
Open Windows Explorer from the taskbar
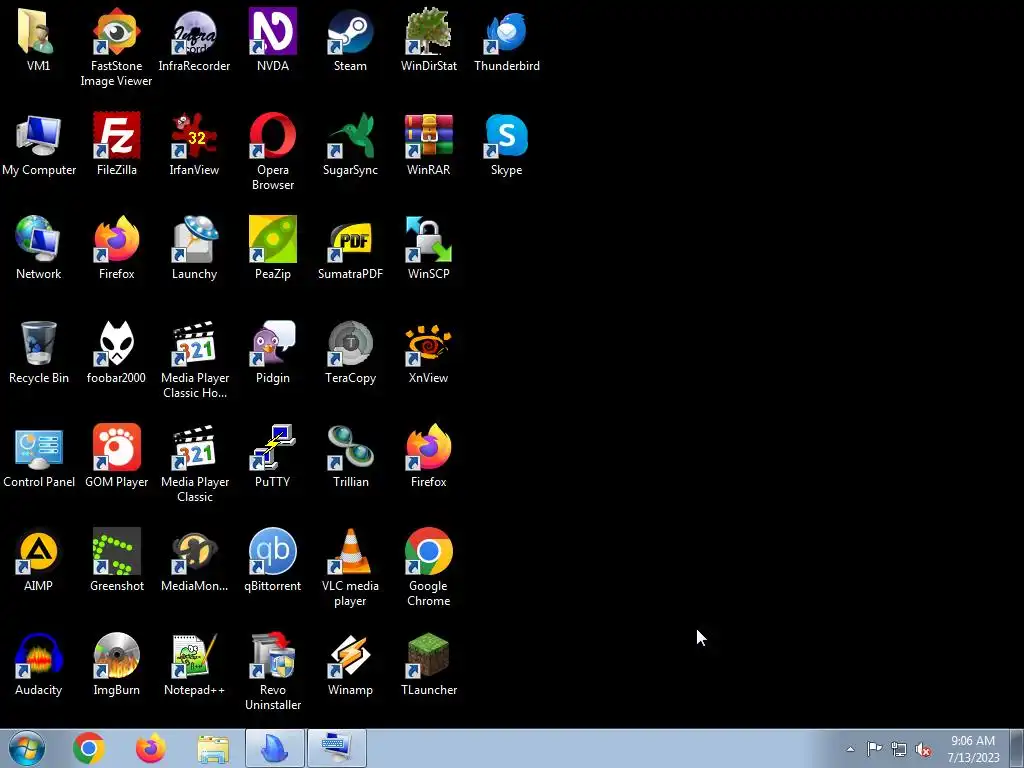point(213,748)
